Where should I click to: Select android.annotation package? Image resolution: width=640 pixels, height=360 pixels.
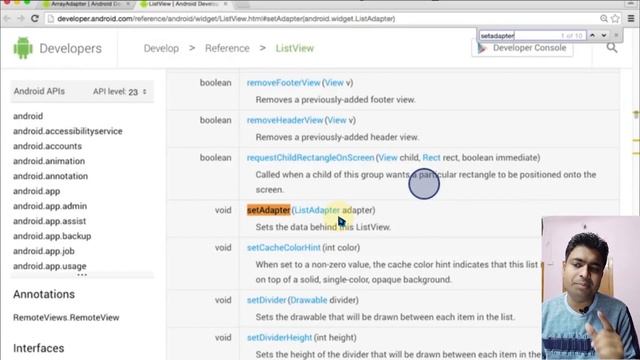pos(50,176)
